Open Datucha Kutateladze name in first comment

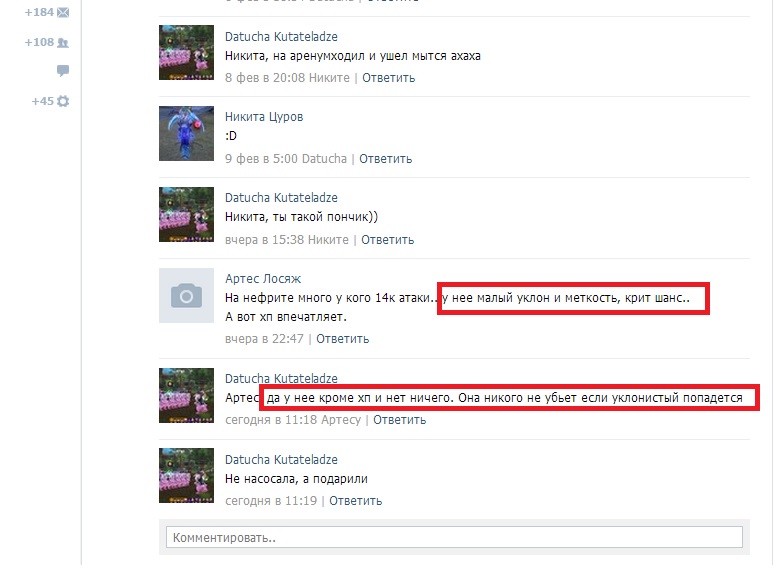281,36
